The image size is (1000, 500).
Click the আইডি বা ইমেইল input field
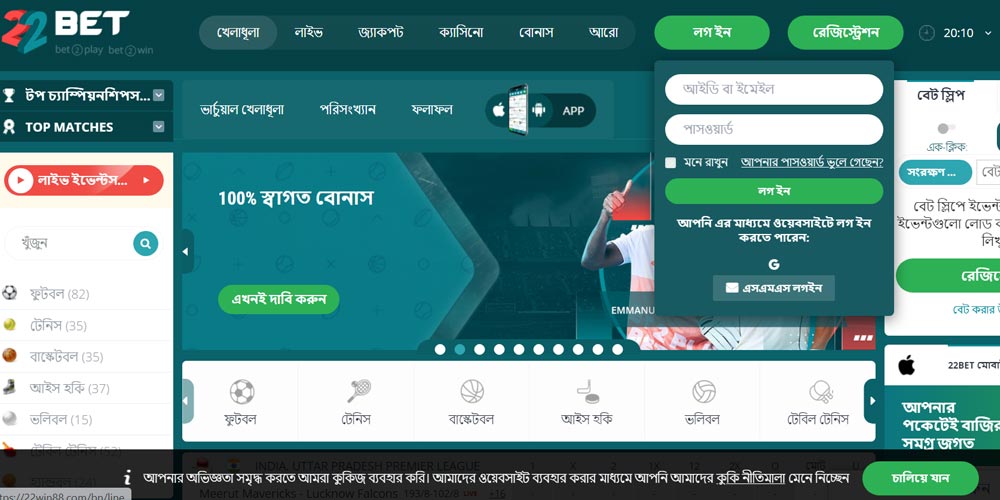pyautogui.click(x=774, y=89)
